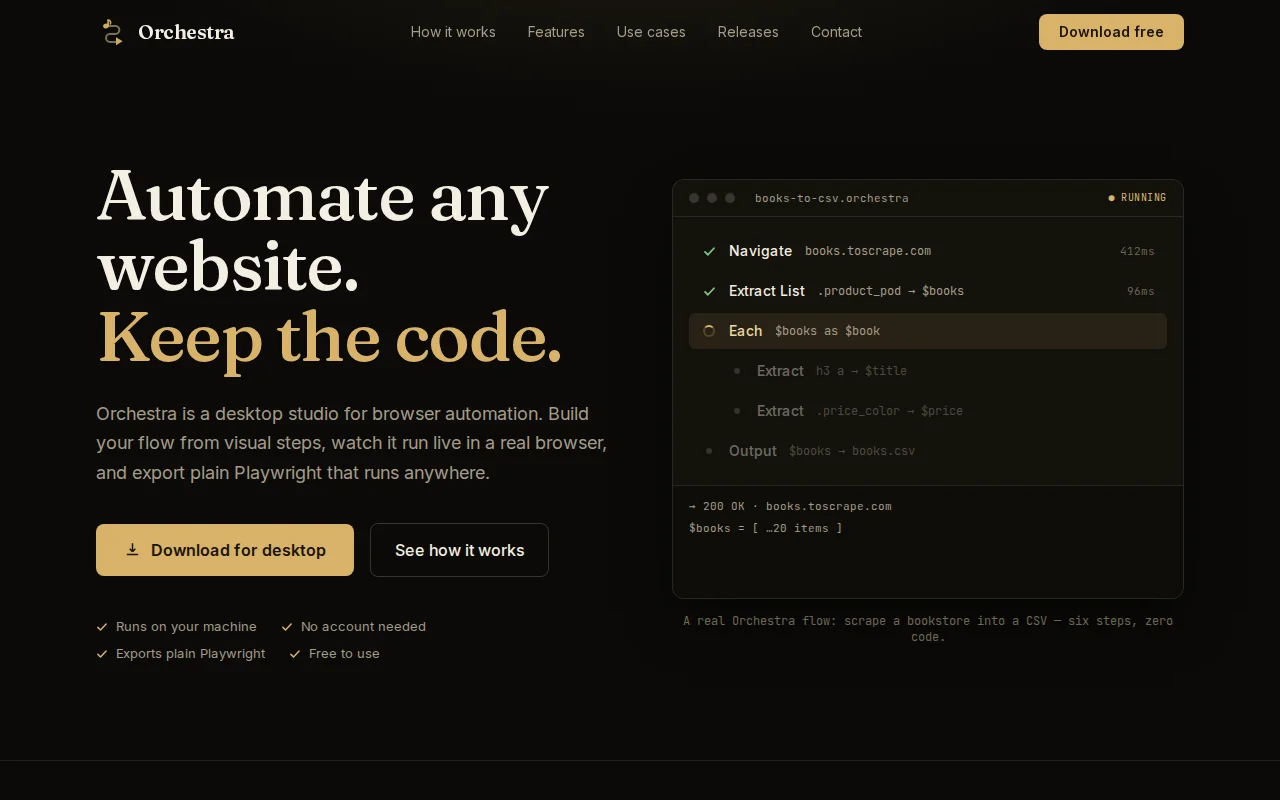
Task: Click the 412ms timing value
Action: [1137, 251]
